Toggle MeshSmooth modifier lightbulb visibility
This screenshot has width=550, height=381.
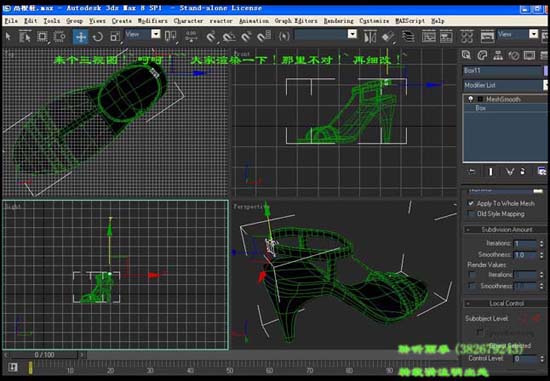coord(470,99)
